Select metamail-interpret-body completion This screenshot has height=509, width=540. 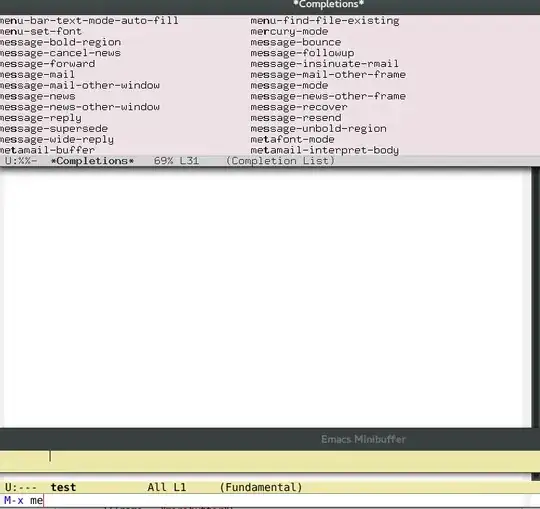coord(324,150)
